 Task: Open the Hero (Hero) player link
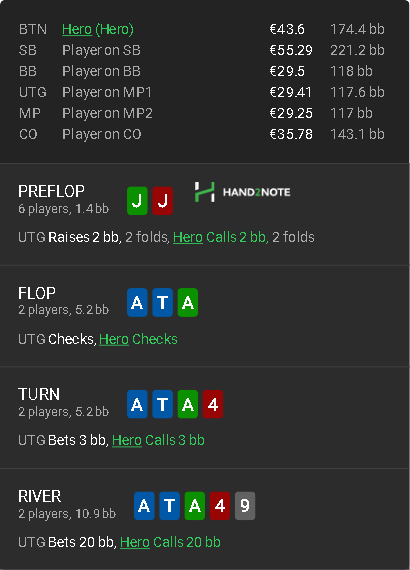click(x=98, y=29)
